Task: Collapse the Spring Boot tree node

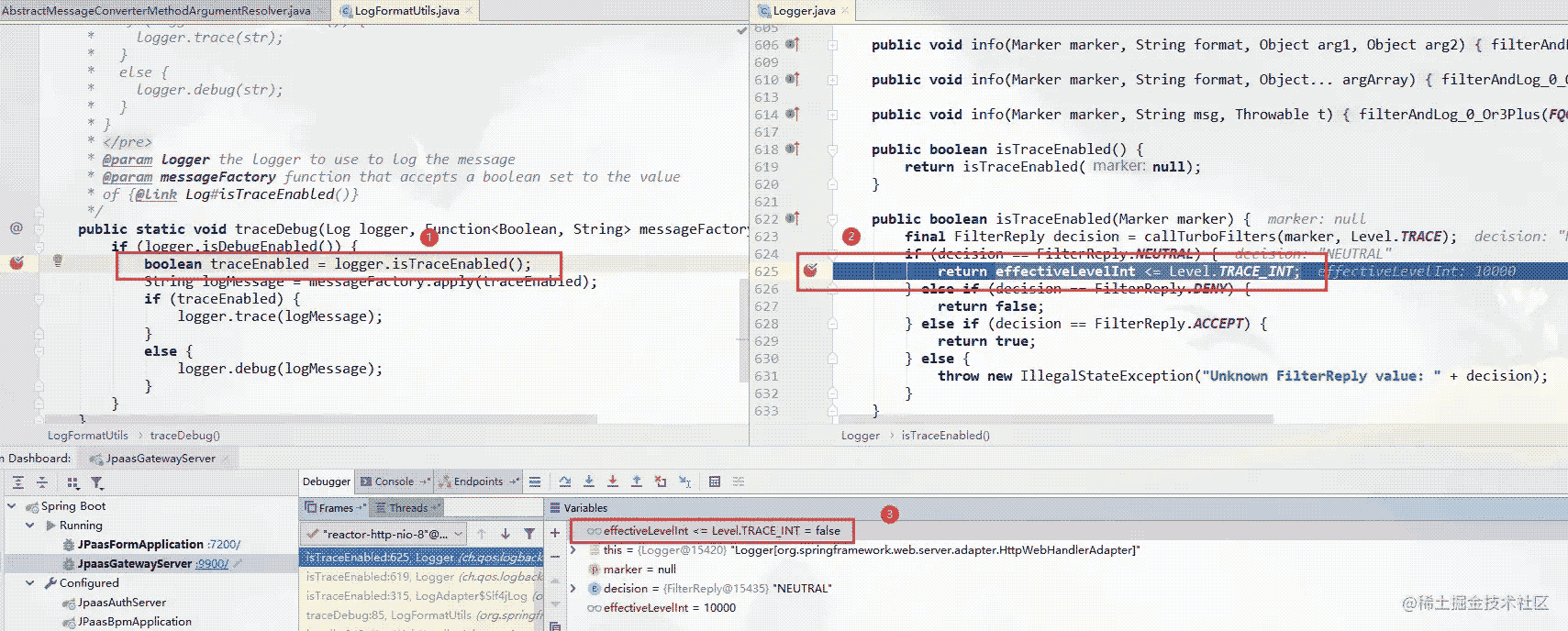Action: coord(12,506)
